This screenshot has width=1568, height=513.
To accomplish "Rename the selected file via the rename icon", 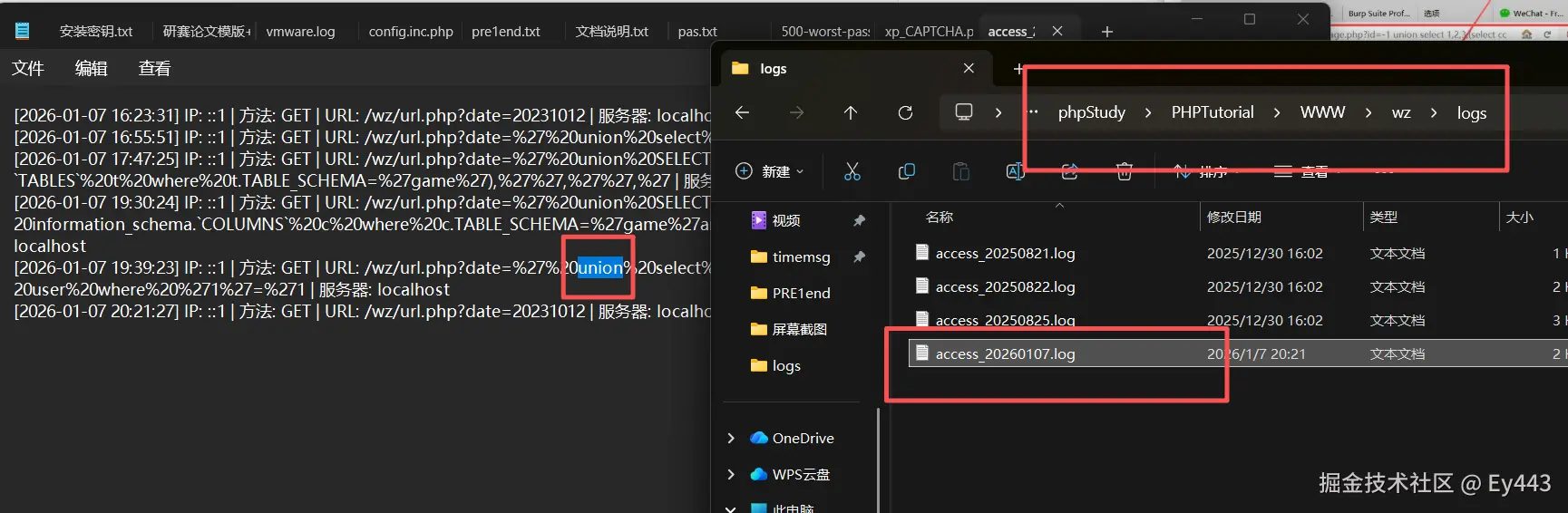I will coord(1015,171).
